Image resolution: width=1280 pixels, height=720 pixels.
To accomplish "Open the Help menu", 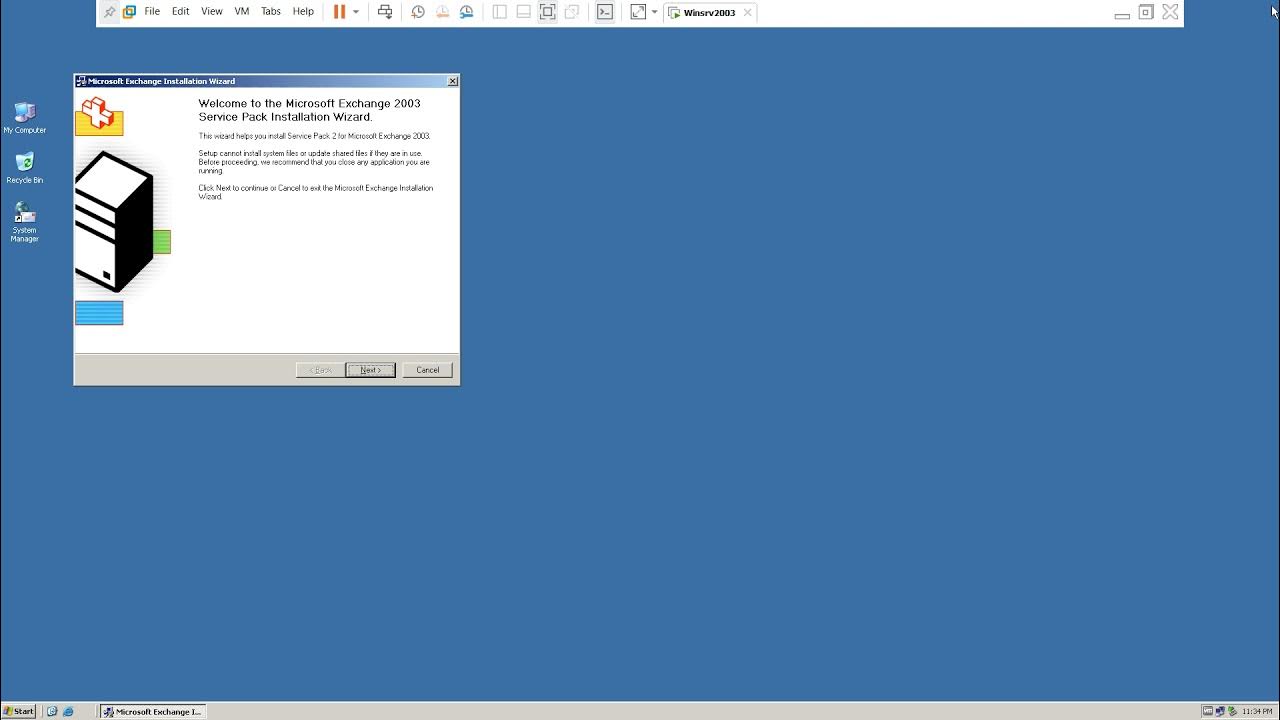I will 303,12.
